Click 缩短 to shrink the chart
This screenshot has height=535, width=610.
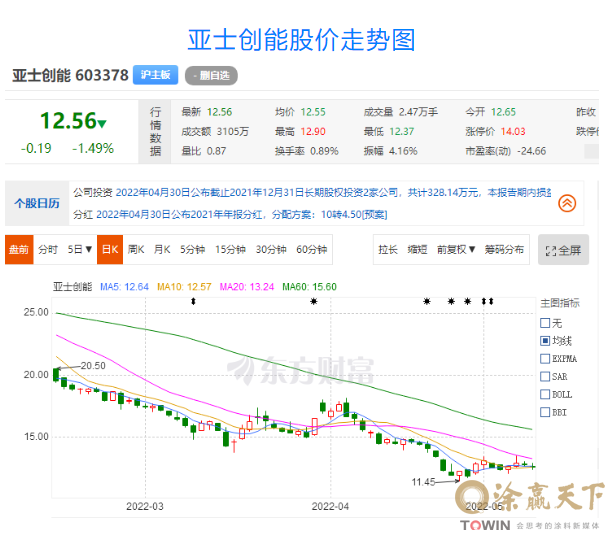click(417, 249)
